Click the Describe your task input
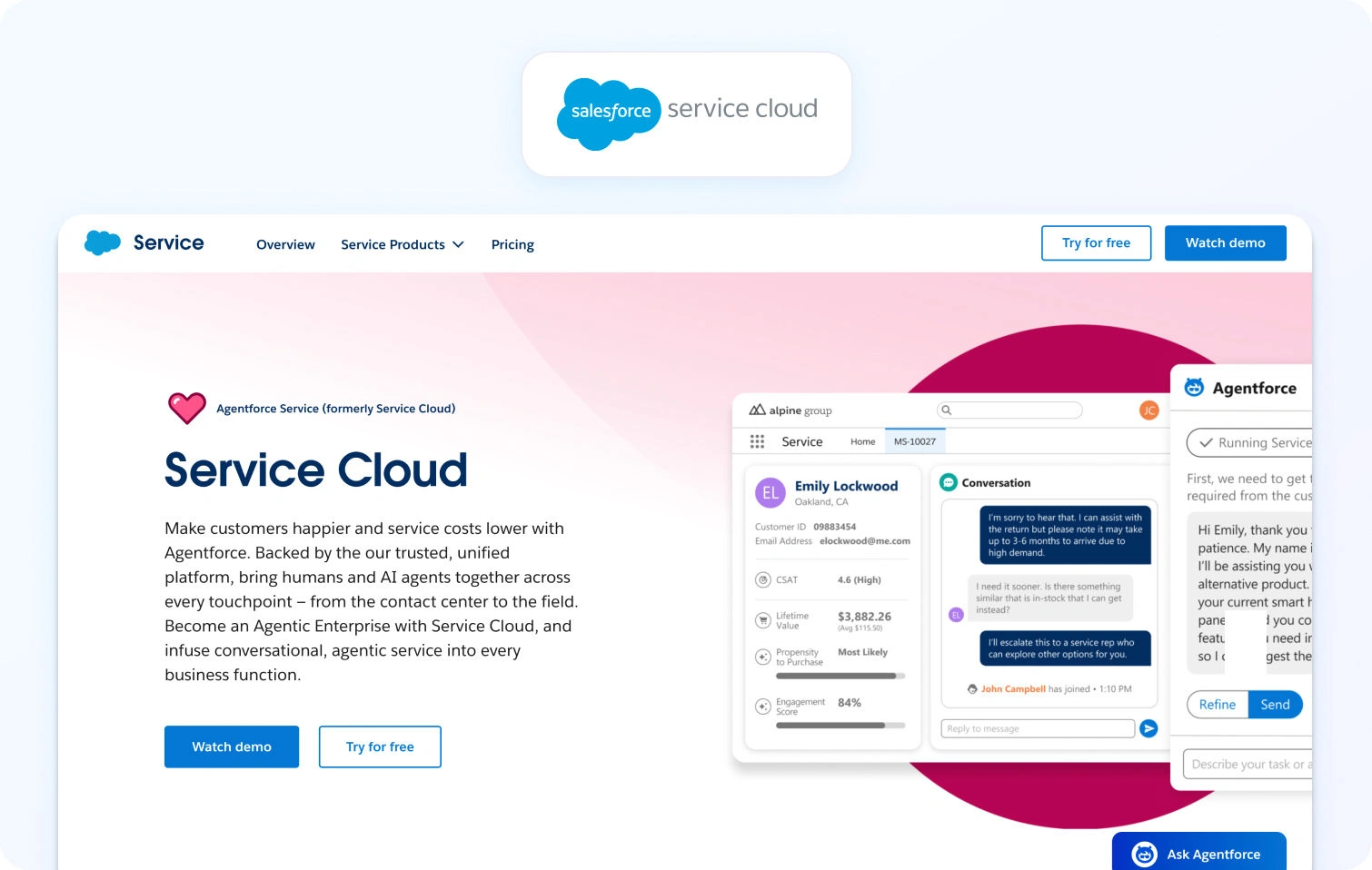The height and width of the screenshot is (870, 1372). pos(1248,765)
